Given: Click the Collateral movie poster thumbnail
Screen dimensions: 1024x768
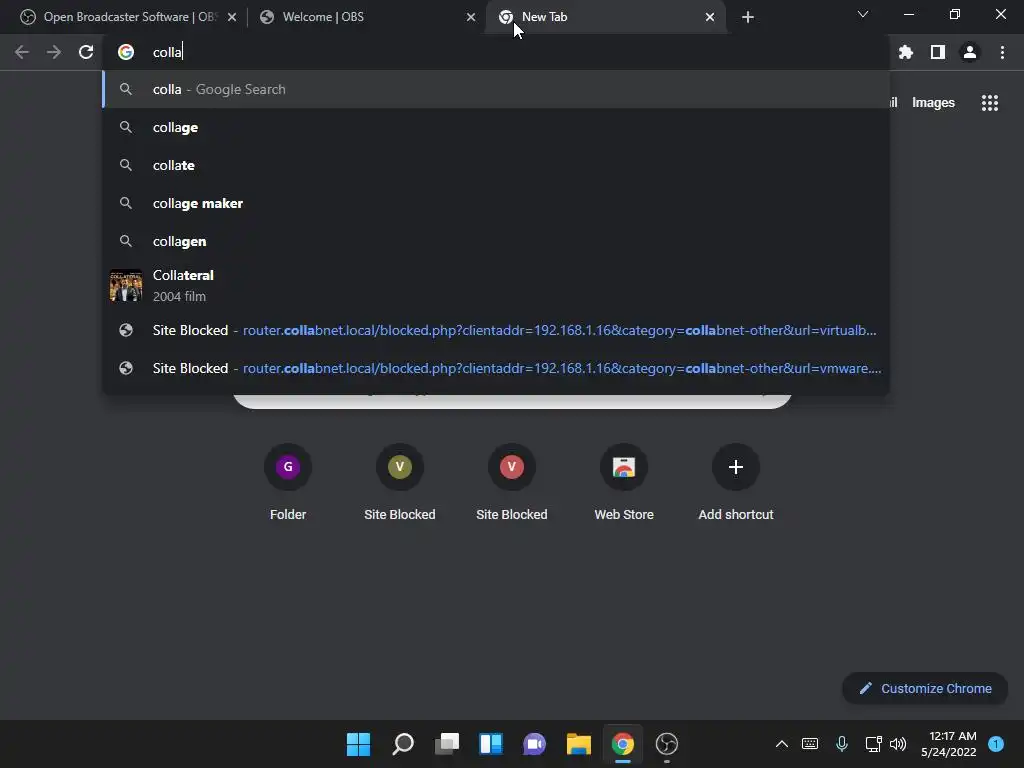Looking at the screenshot, I should (x=126, y=286).
